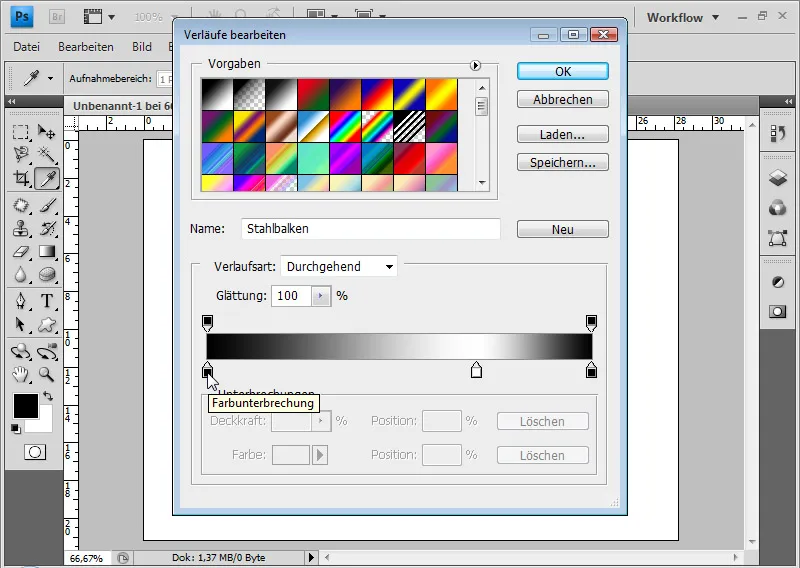Open Adjustments panel icon in right dock
Image resolution: width=800 pixels, height=568 pixels.
[778, 282]
